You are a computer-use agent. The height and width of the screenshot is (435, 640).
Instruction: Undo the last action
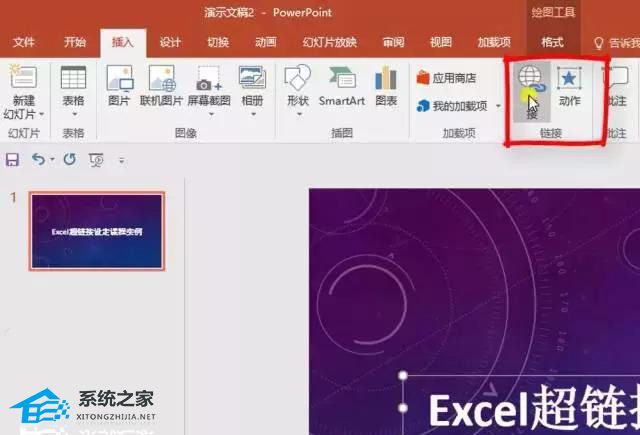[x=38, y=160]
